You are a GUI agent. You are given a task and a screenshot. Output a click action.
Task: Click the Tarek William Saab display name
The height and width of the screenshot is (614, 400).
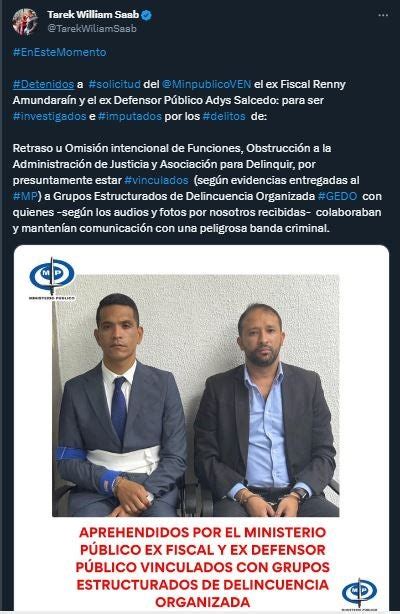click(x=93, y=15)
